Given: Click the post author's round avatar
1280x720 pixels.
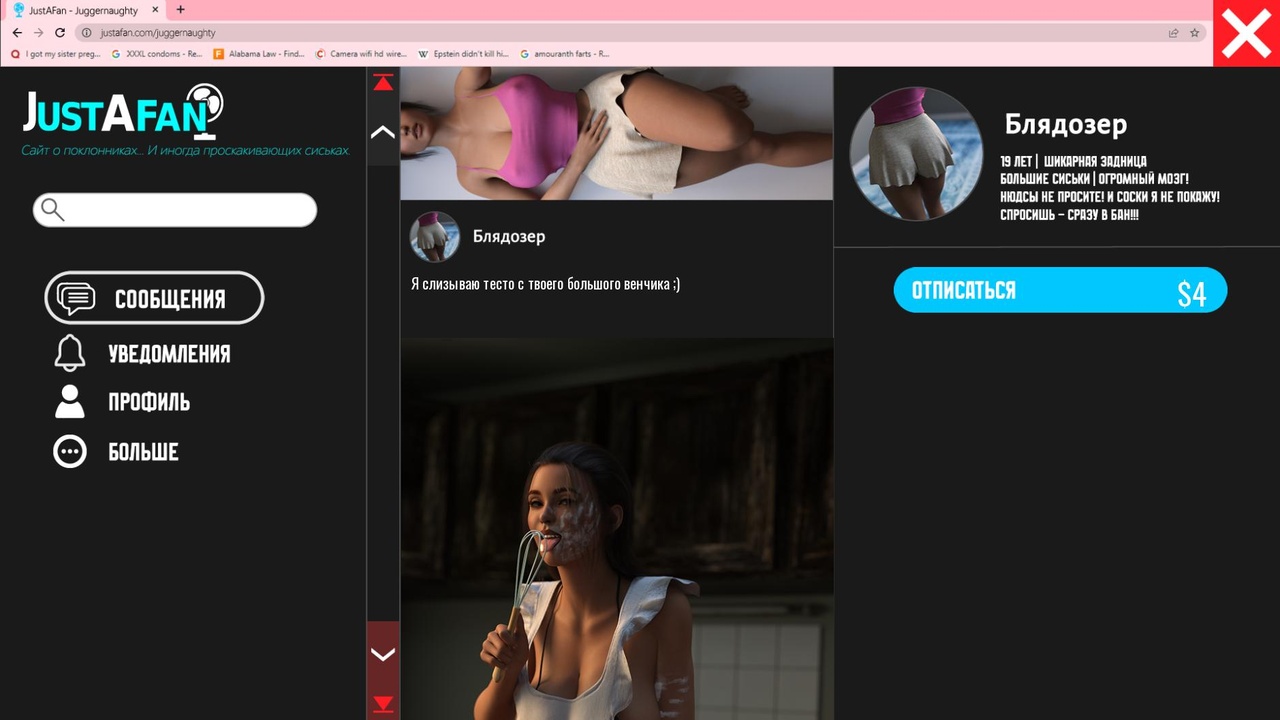Looking at the screenshot, I should tap(435, 237).
